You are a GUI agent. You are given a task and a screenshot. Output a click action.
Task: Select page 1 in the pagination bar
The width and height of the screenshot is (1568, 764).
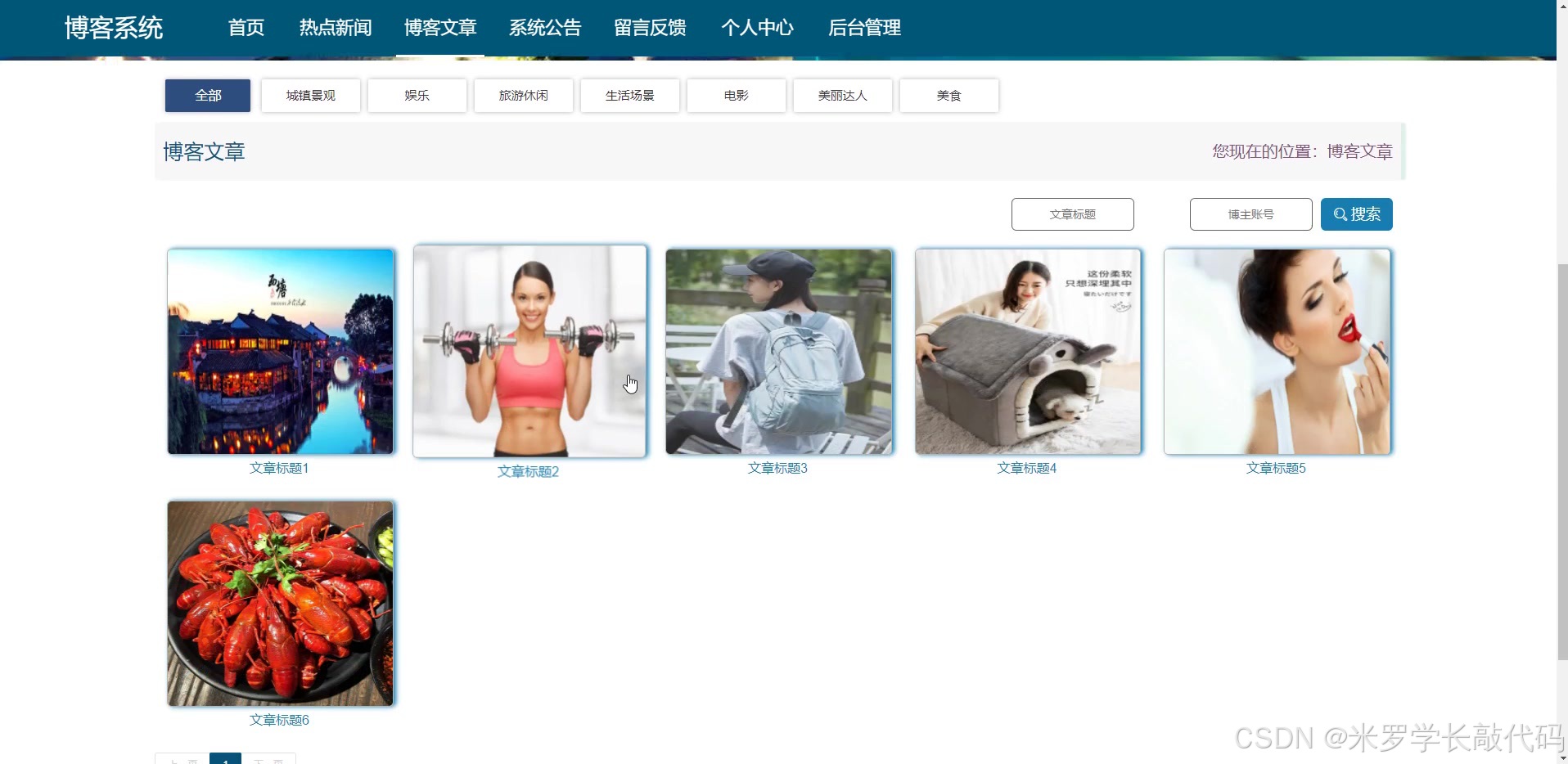tap(226, 759)
